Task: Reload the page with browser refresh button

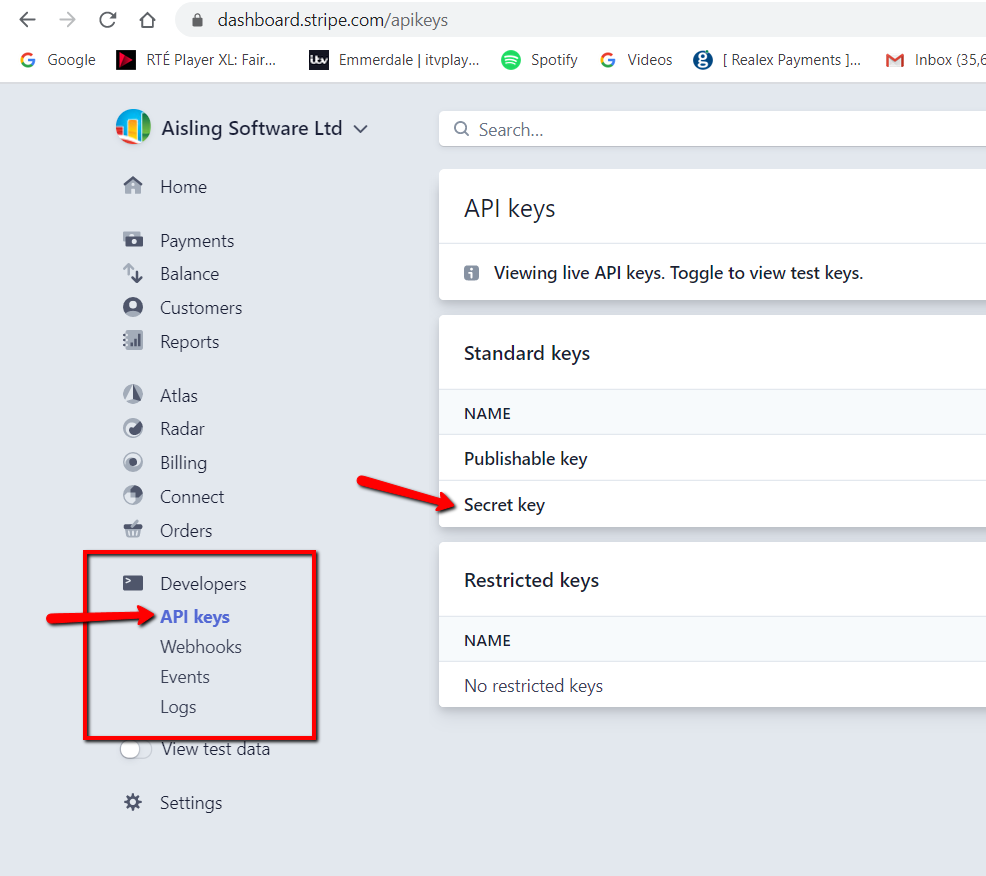Action: (x=107, y=20)
